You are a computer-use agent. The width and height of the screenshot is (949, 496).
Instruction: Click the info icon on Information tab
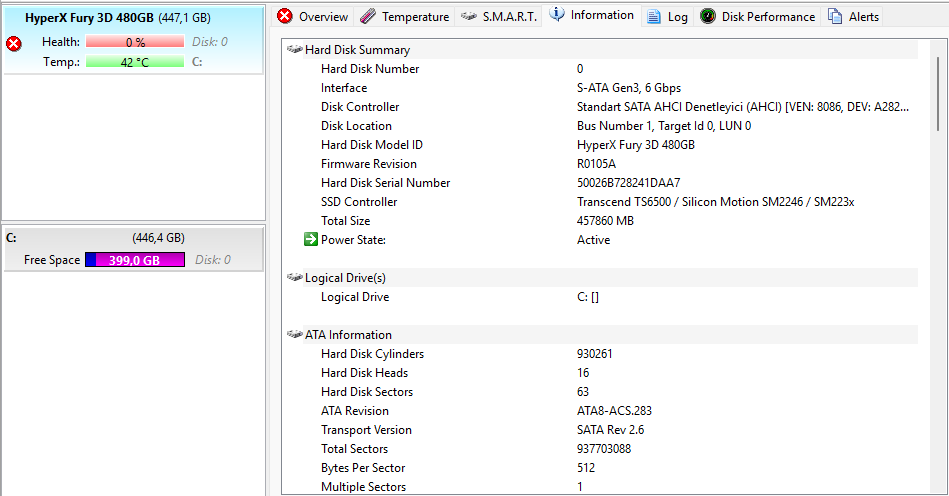pos(557,14)
